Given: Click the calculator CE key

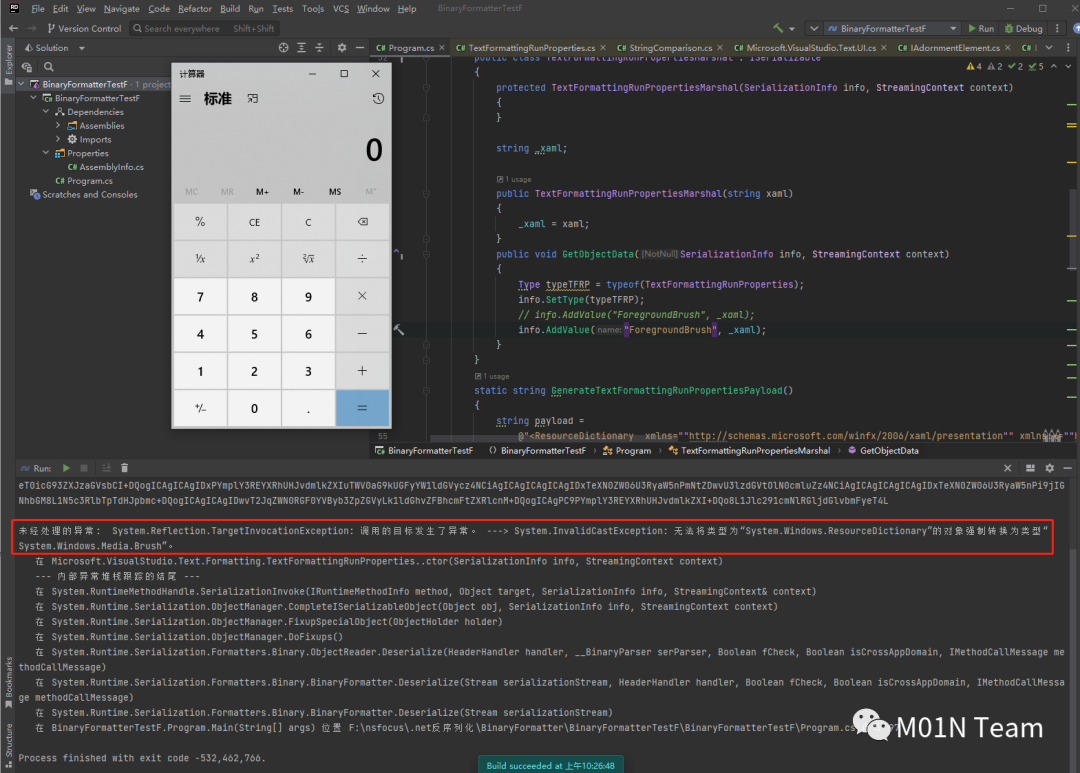Looking at the screenshot, I should pyautogui.click(x=254, y=222).
